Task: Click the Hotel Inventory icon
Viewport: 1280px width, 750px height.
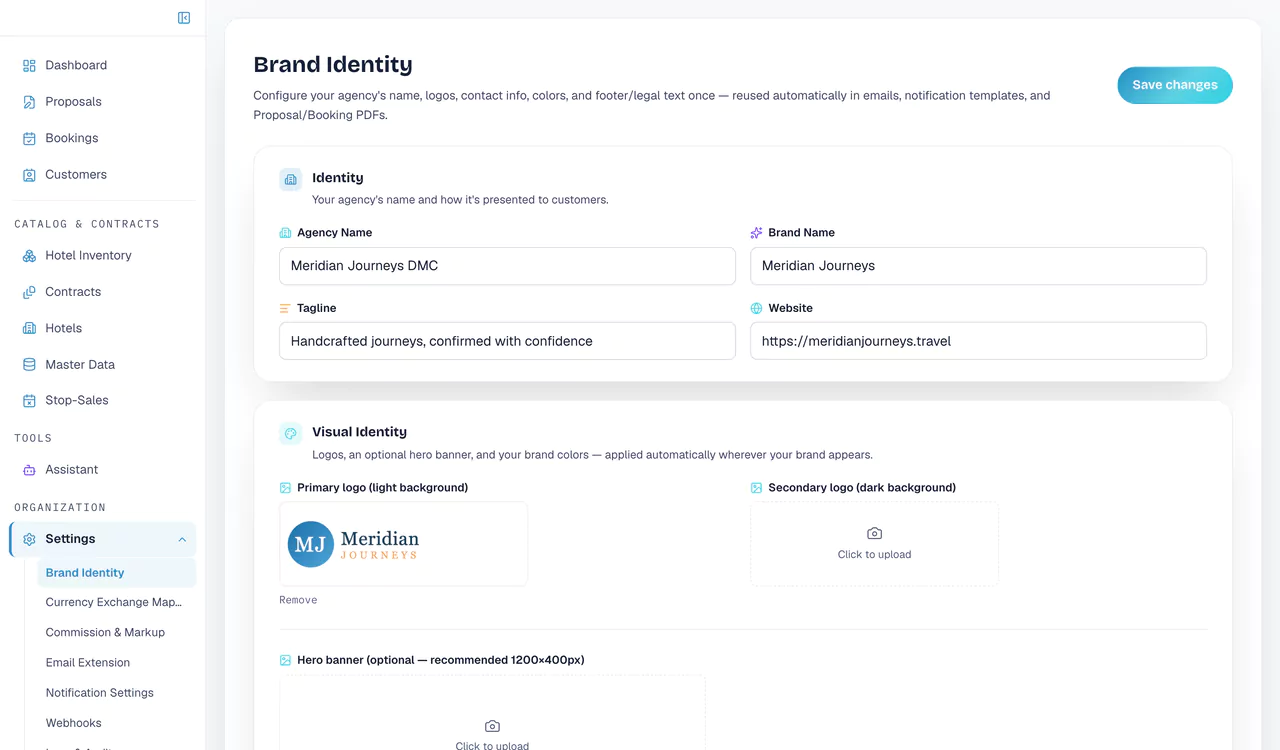Action: coord(29,256)
